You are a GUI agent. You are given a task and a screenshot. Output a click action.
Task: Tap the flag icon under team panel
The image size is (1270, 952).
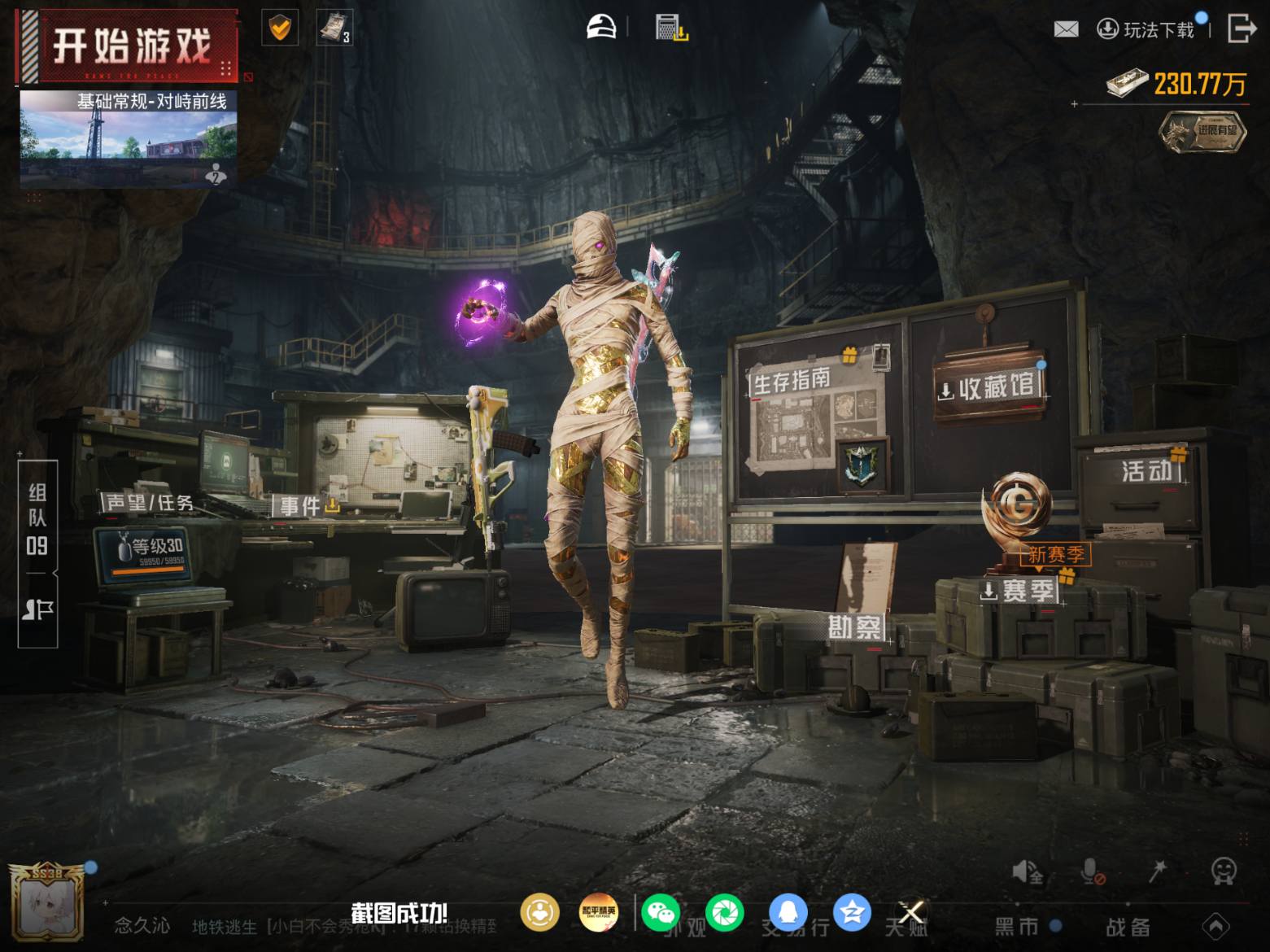click(x=37, y=609)
